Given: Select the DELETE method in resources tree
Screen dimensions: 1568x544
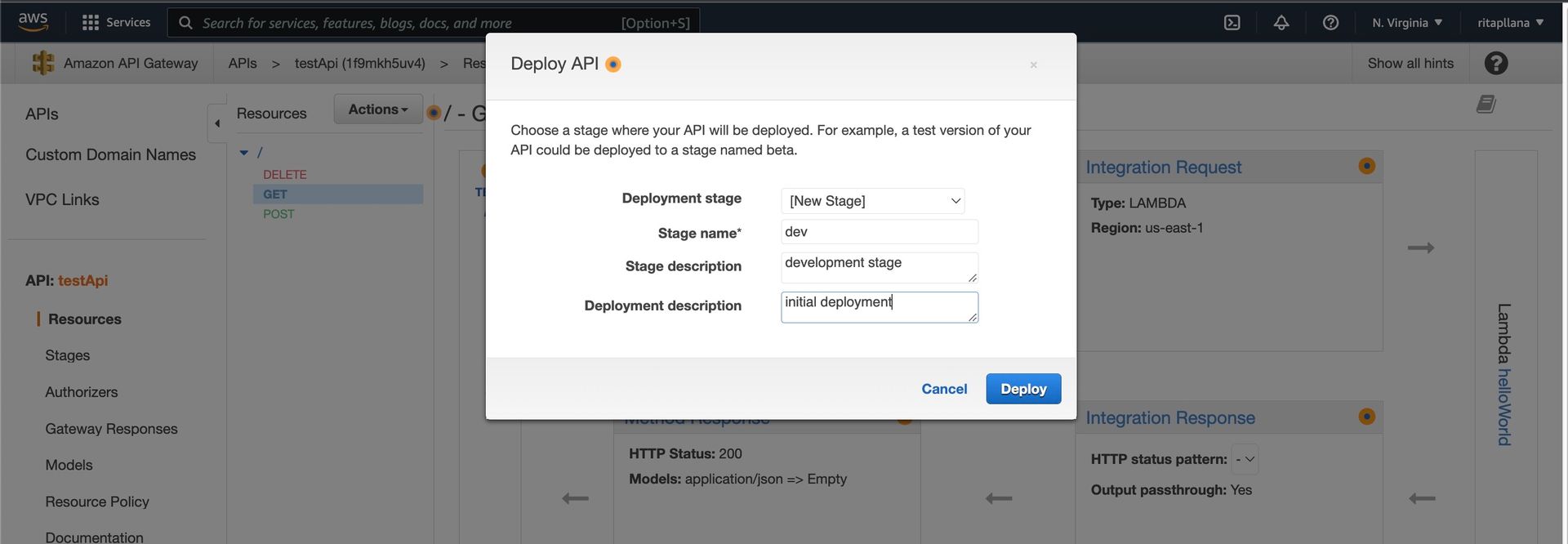Looking at the screenshot, I should pos(285,175).
